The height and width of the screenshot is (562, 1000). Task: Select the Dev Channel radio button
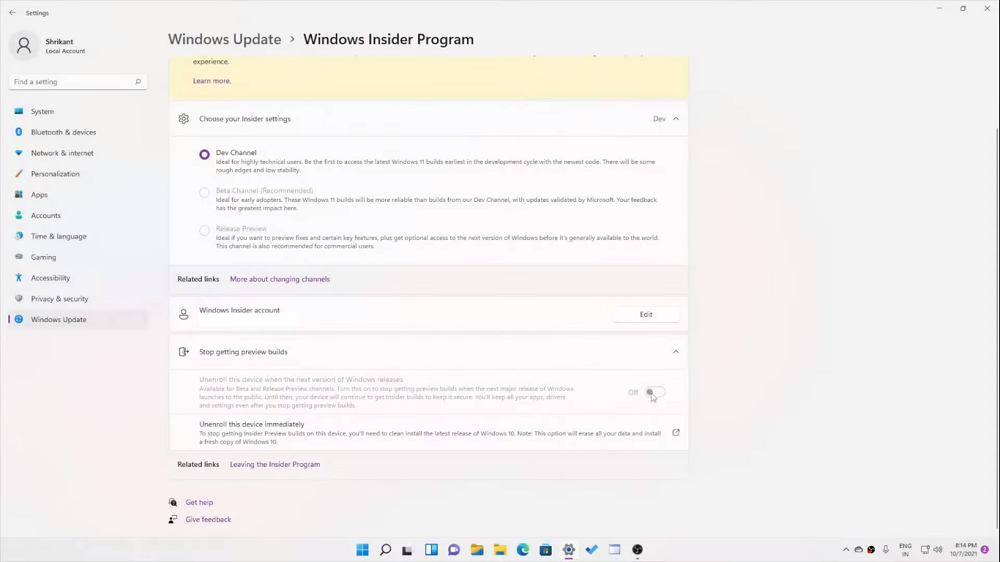(204, 154)
